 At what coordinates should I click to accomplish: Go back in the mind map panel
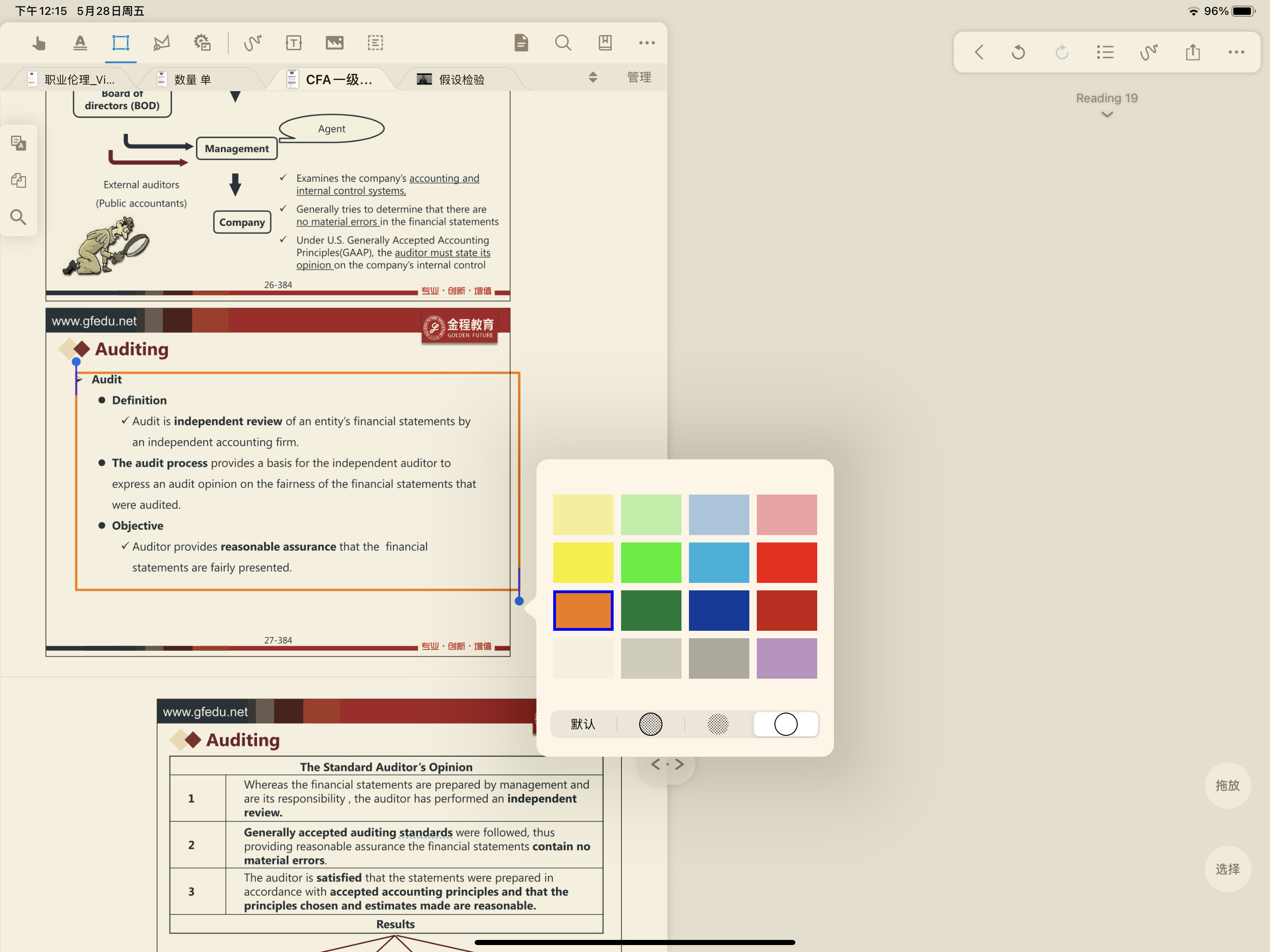pos(979,53)
